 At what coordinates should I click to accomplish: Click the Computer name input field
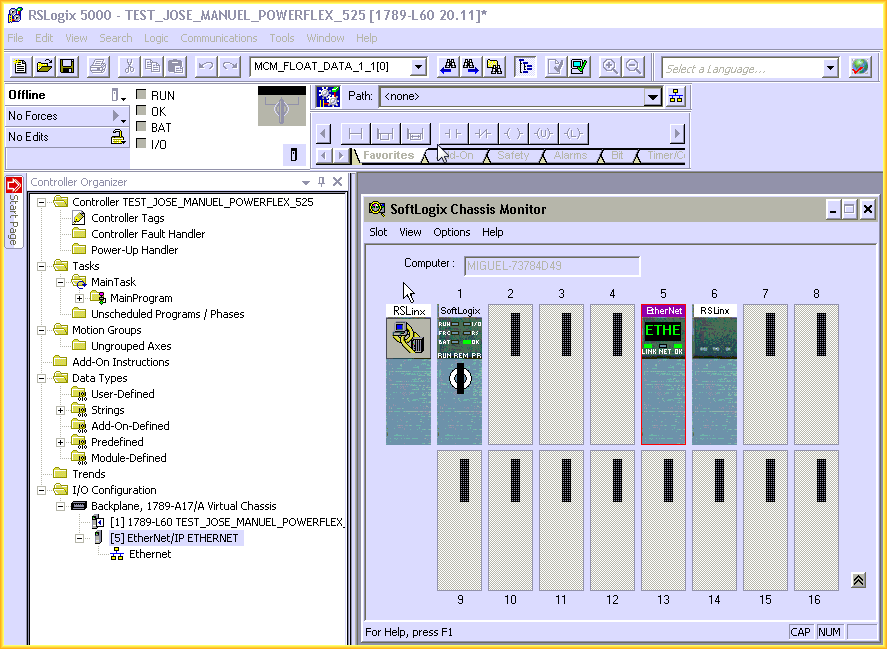coord(550,266)
